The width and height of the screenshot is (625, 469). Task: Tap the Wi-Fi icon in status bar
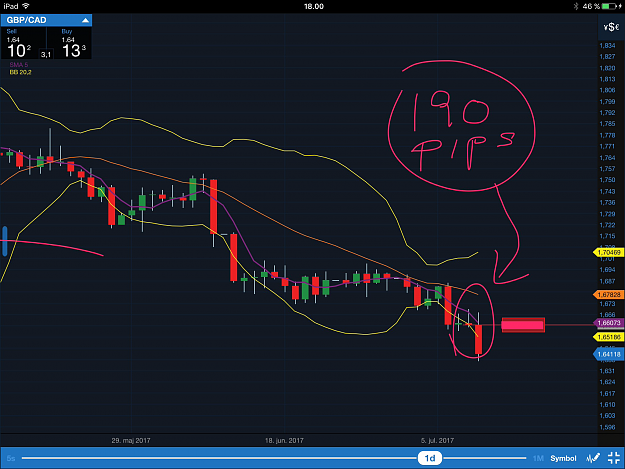click(26, 6)
